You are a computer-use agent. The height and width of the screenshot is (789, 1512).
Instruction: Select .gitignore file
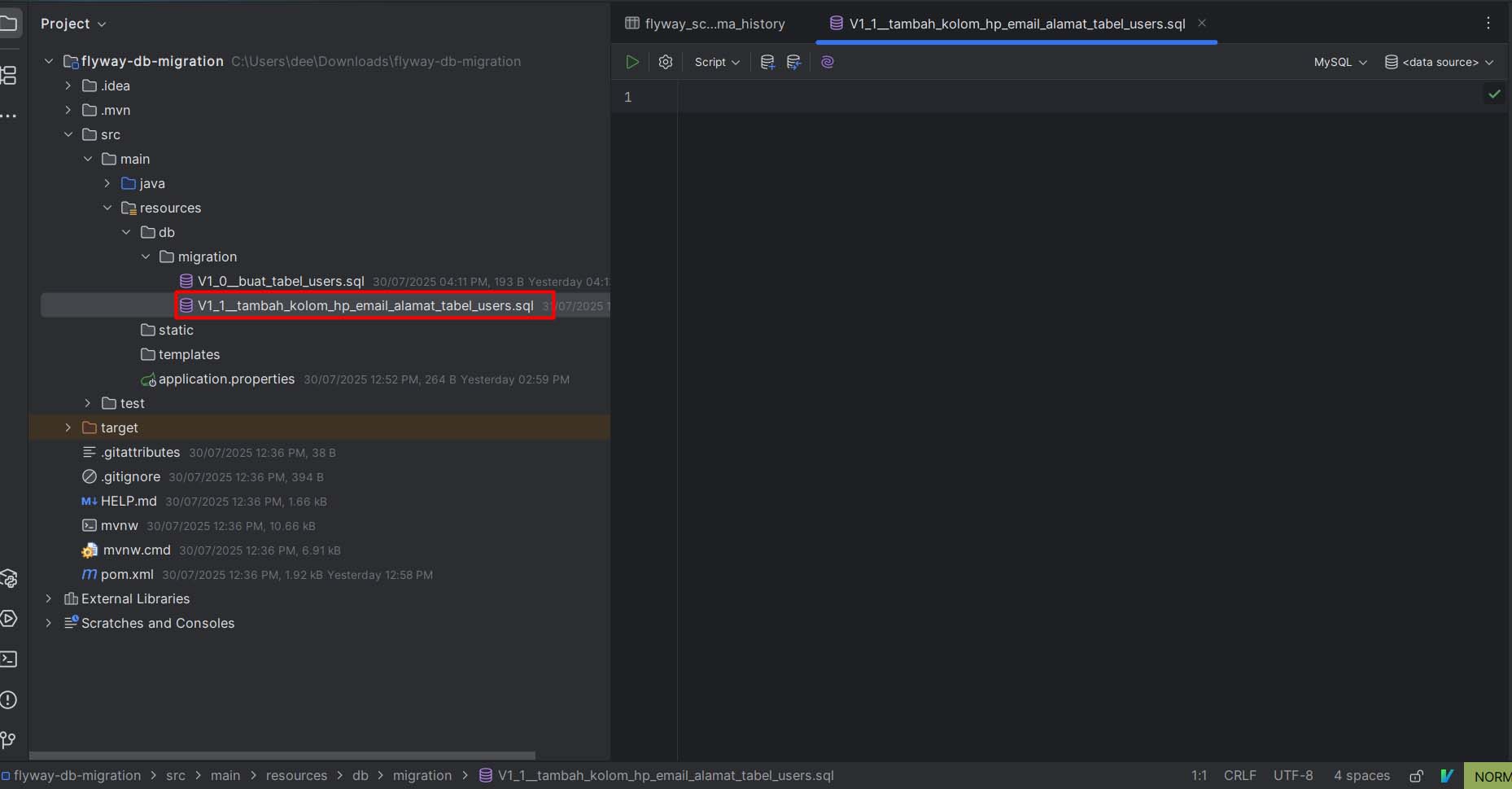point(130,476)
